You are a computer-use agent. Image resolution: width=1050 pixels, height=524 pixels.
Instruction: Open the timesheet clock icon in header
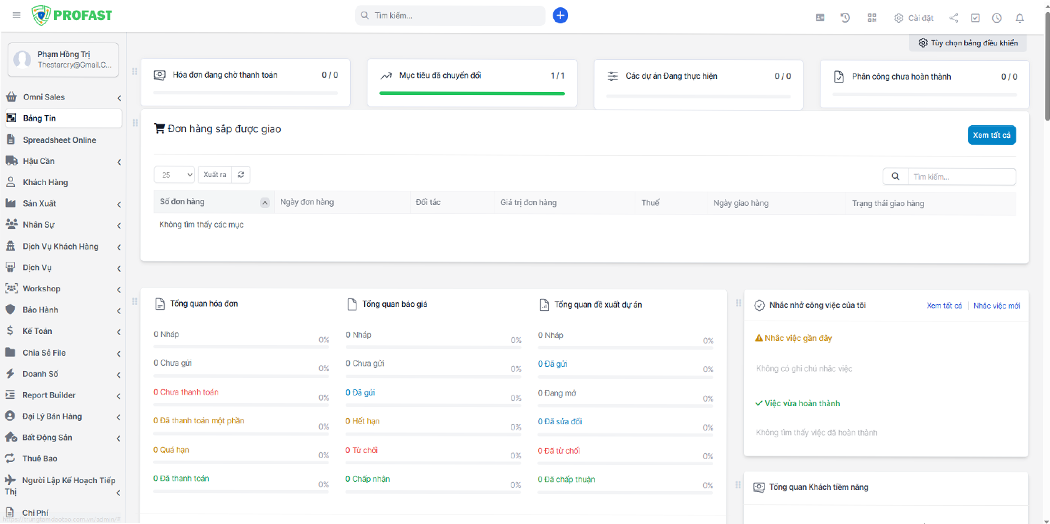pos(996,18)
